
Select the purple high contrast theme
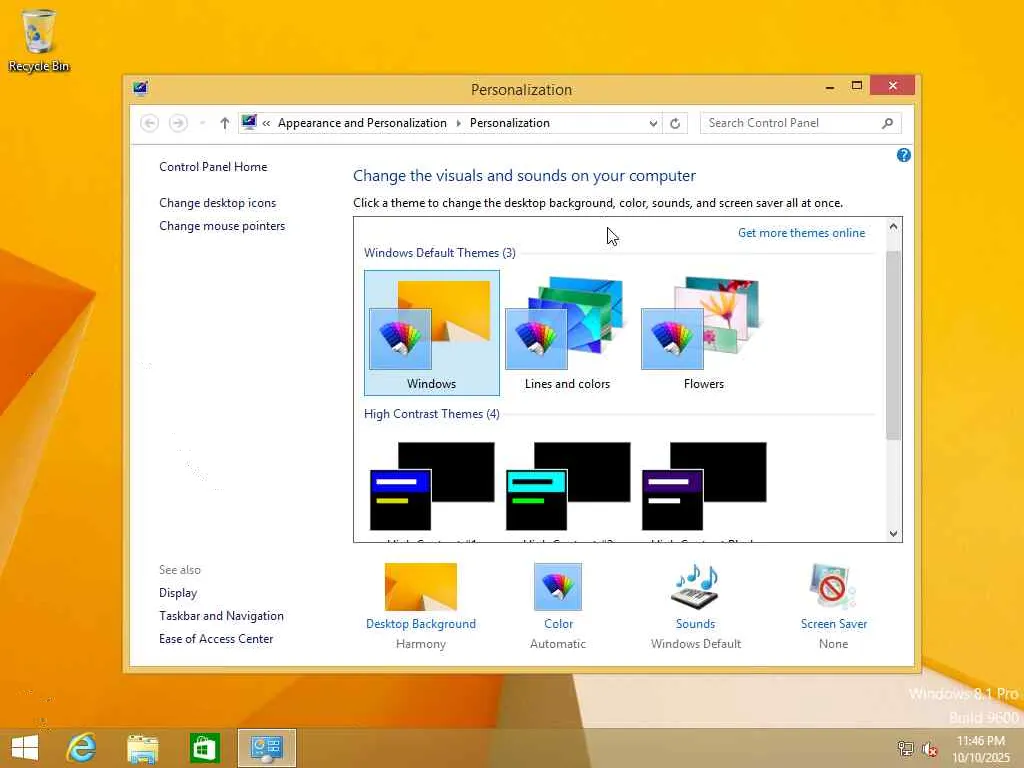[704, 487]
